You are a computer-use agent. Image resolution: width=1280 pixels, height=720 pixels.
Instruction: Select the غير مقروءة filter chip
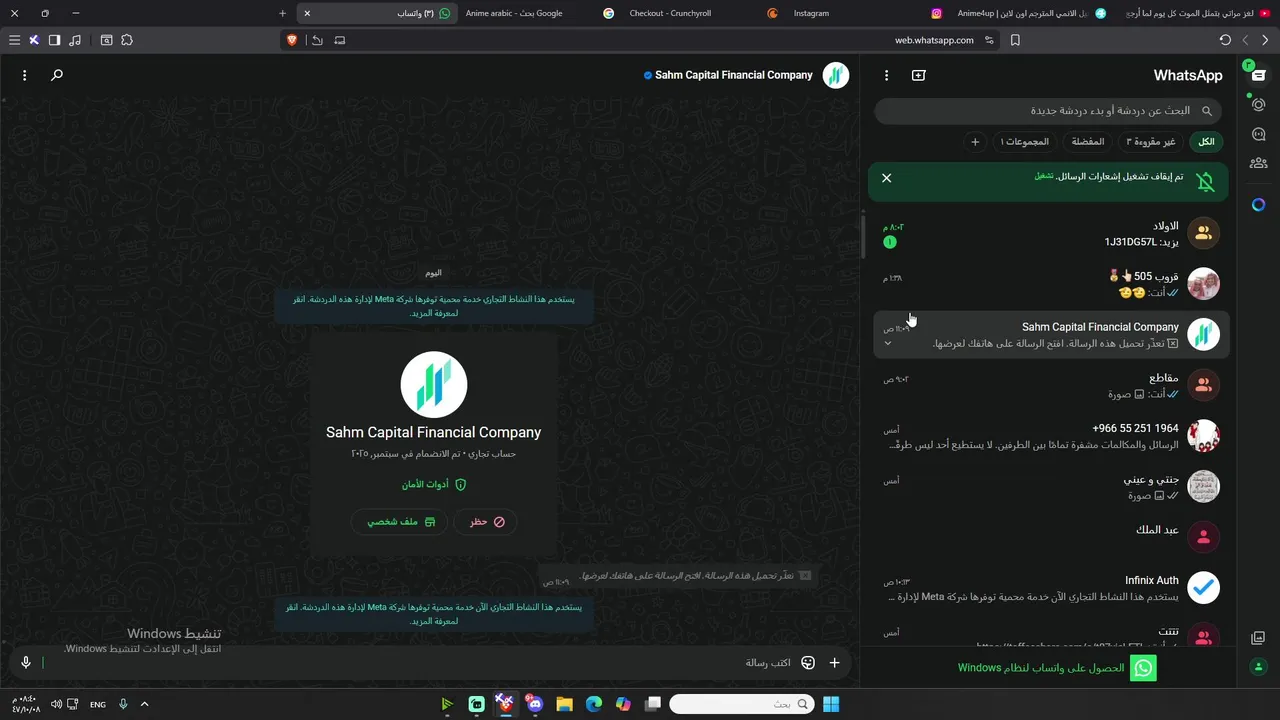(x=1150, y=142)
